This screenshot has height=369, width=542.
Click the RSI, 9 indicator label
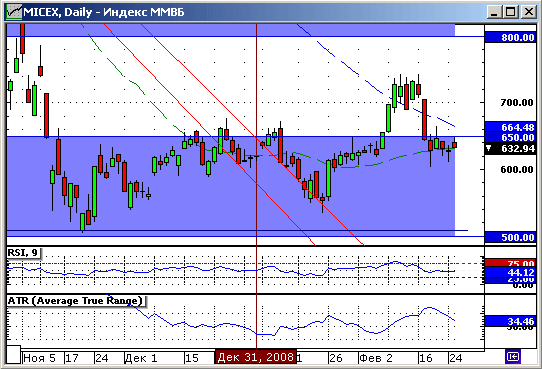(x=23, y=253)
